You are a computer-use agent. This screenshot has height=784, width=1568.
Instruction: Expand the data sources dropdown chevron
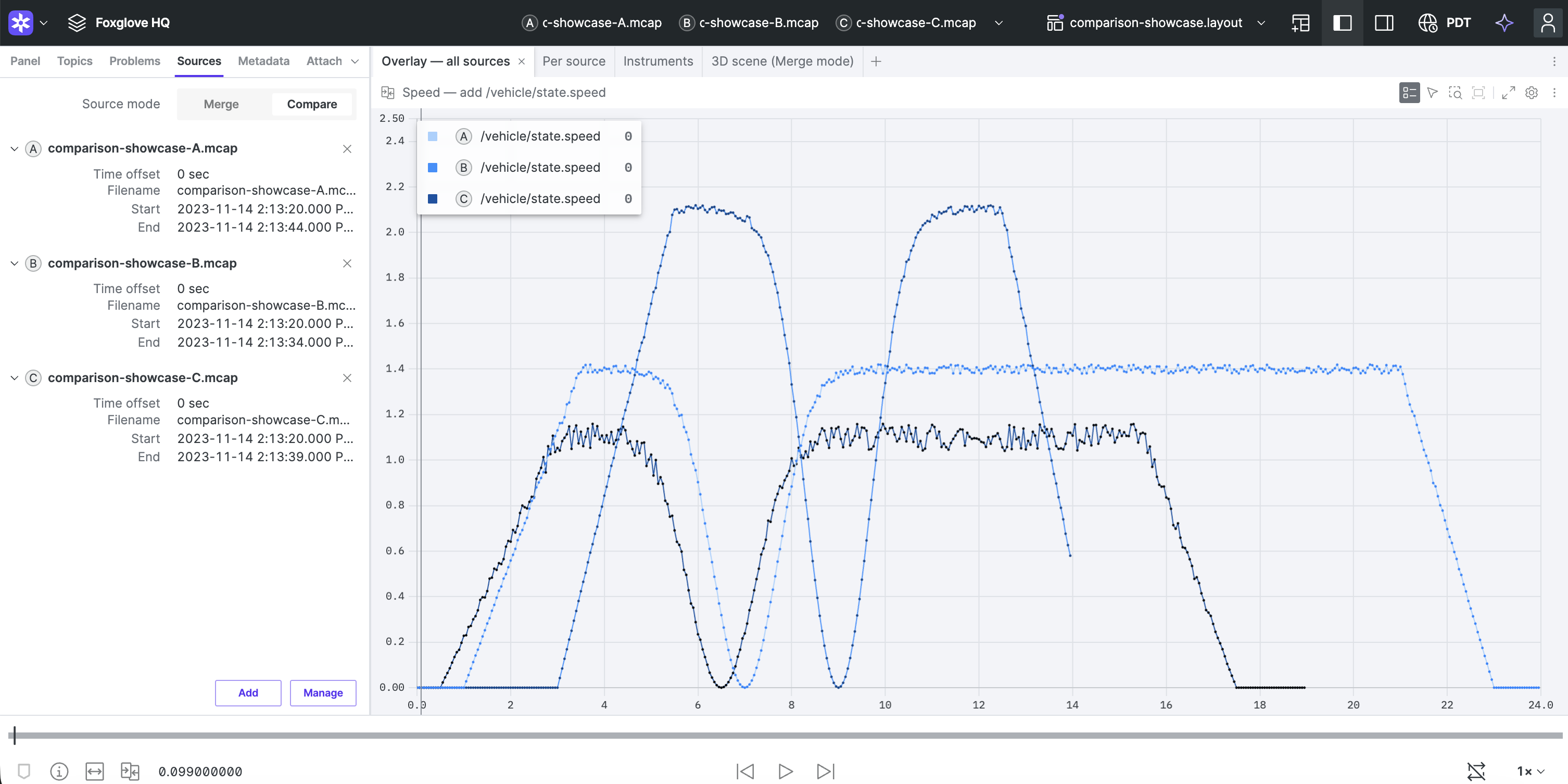[999, 22]
